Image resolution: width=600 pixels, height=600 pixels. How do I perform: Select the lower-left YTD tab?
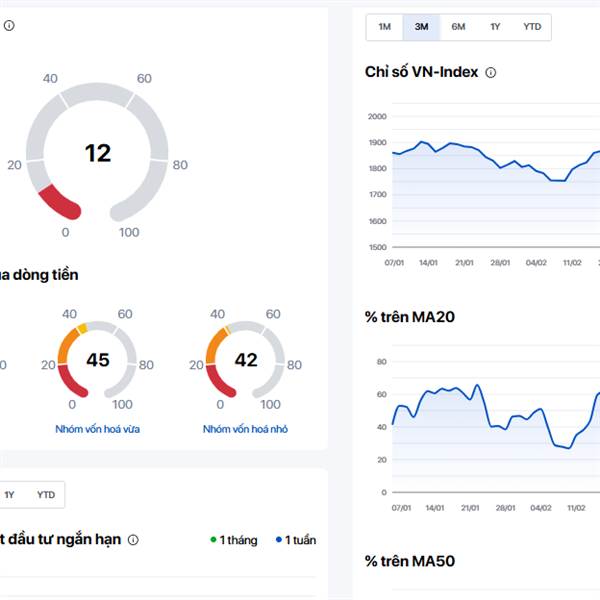(x=46, y=495)
